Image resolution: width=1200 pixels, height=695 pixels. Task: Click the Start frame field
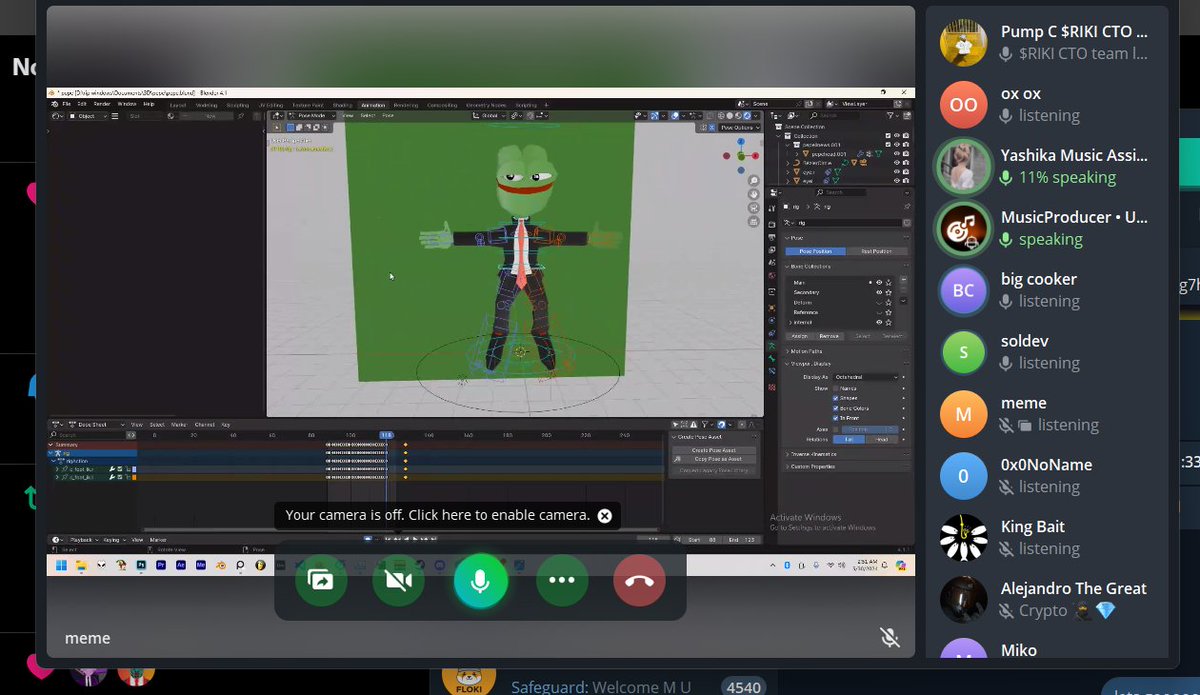click(x=703, y=540)
